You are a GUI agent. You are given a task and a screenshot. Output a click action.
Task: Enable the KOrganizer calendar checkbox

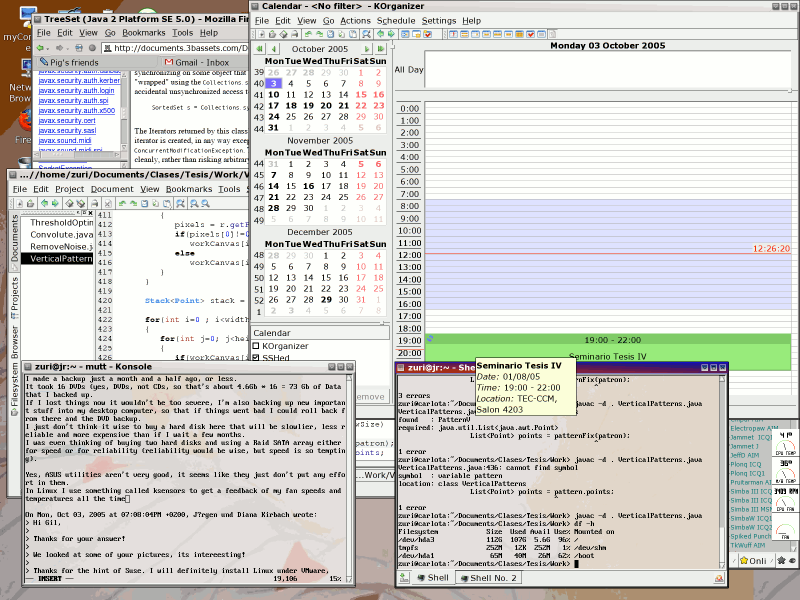click(x=256, y=346)
